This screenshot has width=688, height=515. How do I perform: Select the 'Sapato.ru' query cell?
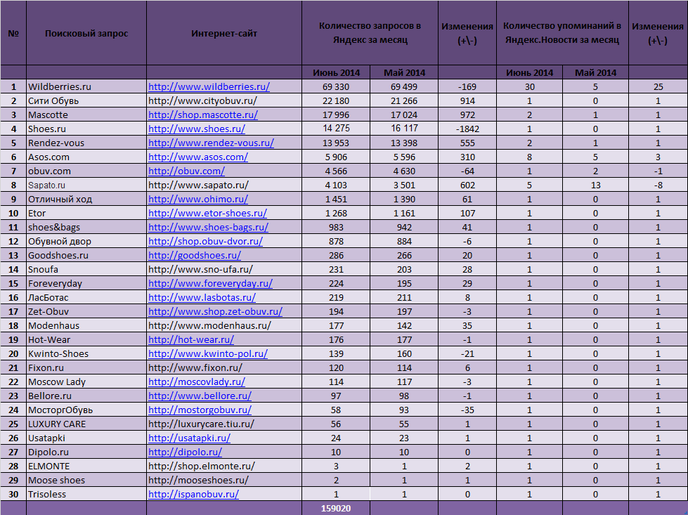(86, 185)
